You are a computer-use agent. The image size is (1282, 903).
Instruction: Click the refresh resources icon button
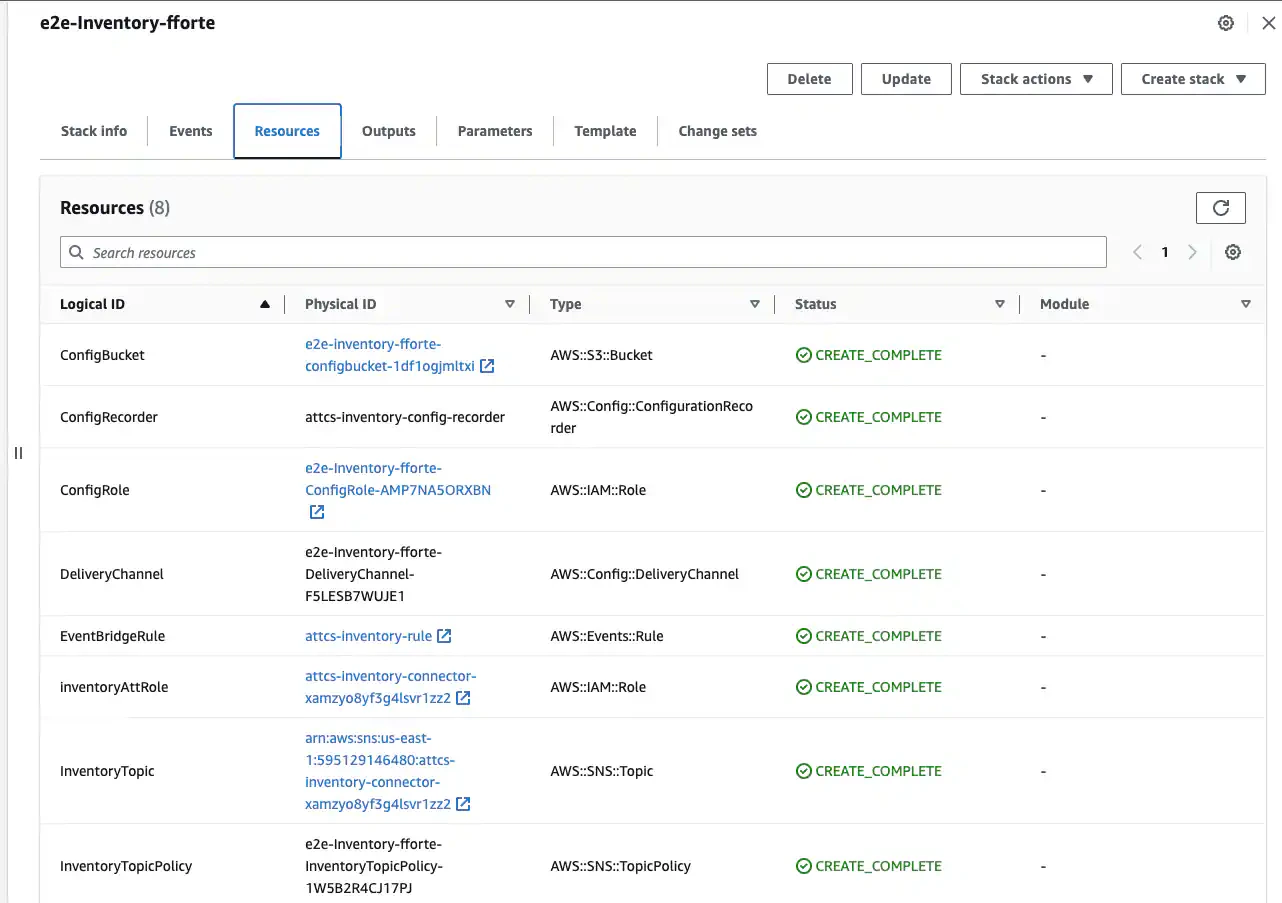tap(1220, 208)
